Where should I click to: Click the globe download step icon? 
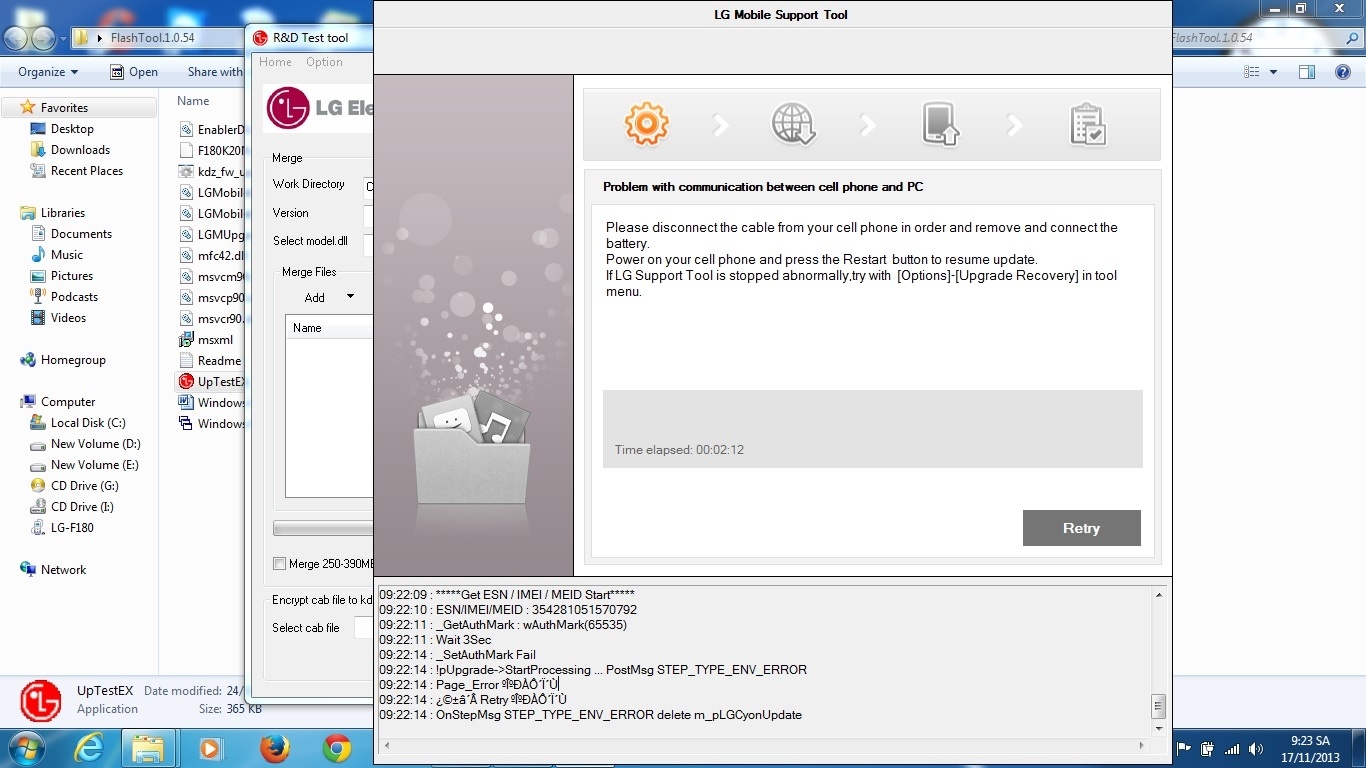click(793, 125)
